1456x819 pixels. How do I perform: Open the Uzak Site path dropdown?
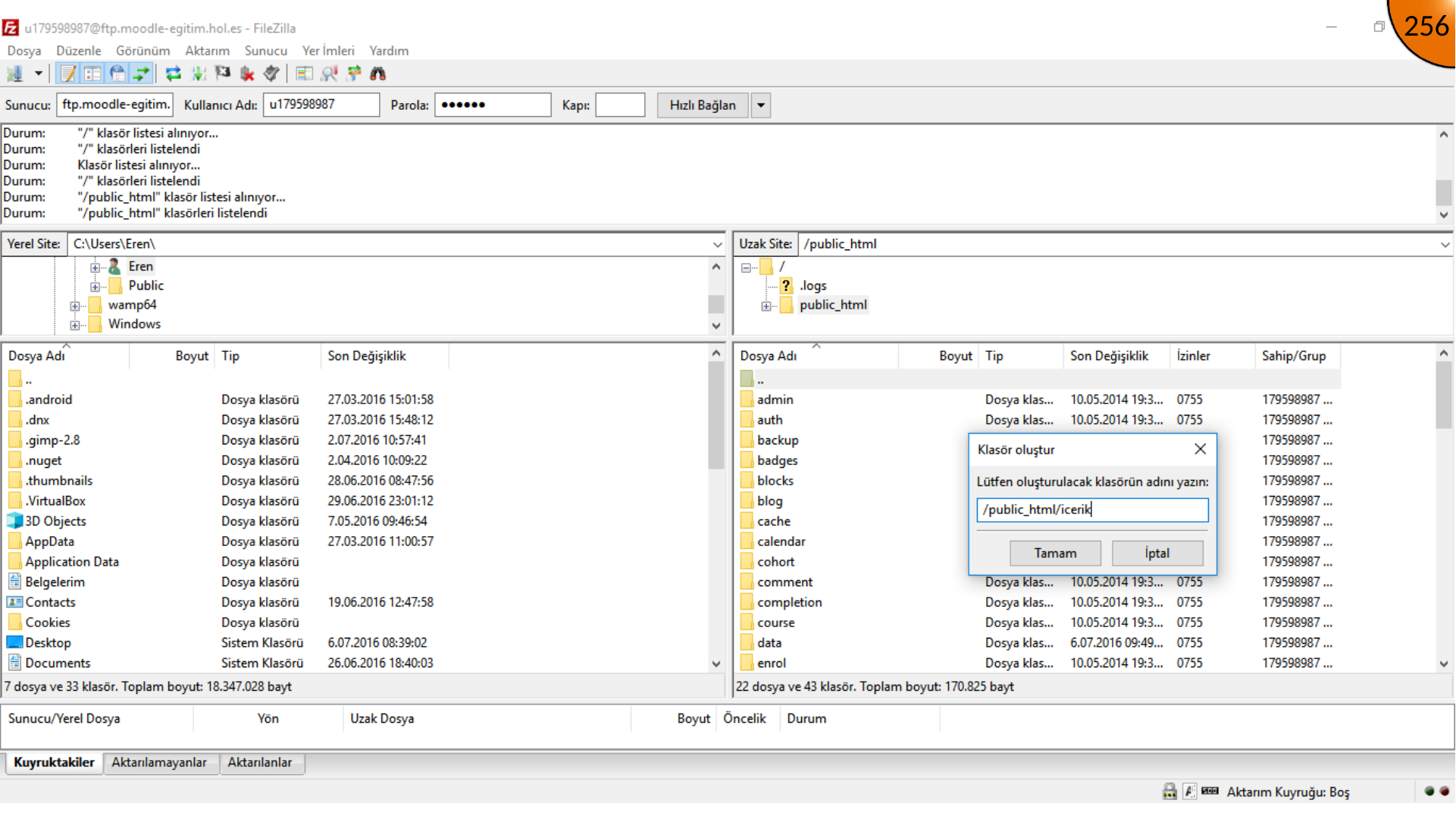[x=1445, y=244]
